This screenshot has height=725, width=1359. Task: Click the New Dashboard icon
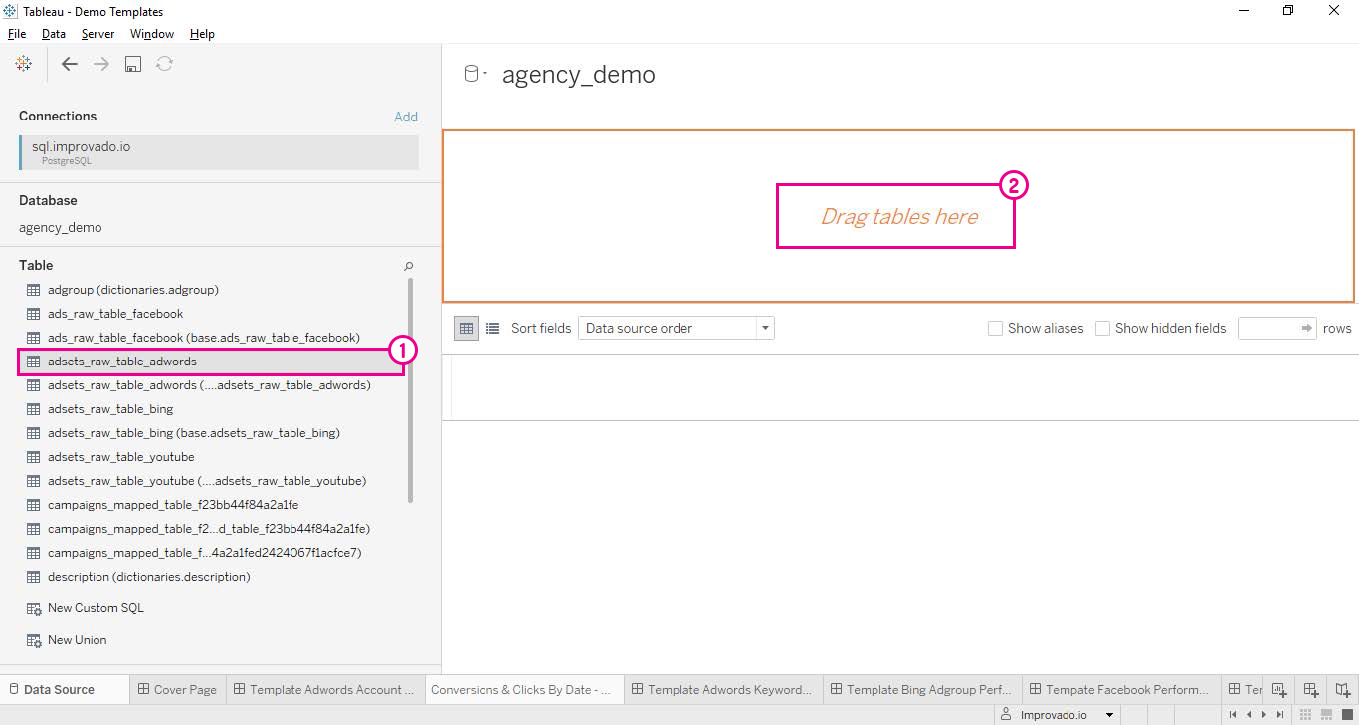(x=1311, y=689)
